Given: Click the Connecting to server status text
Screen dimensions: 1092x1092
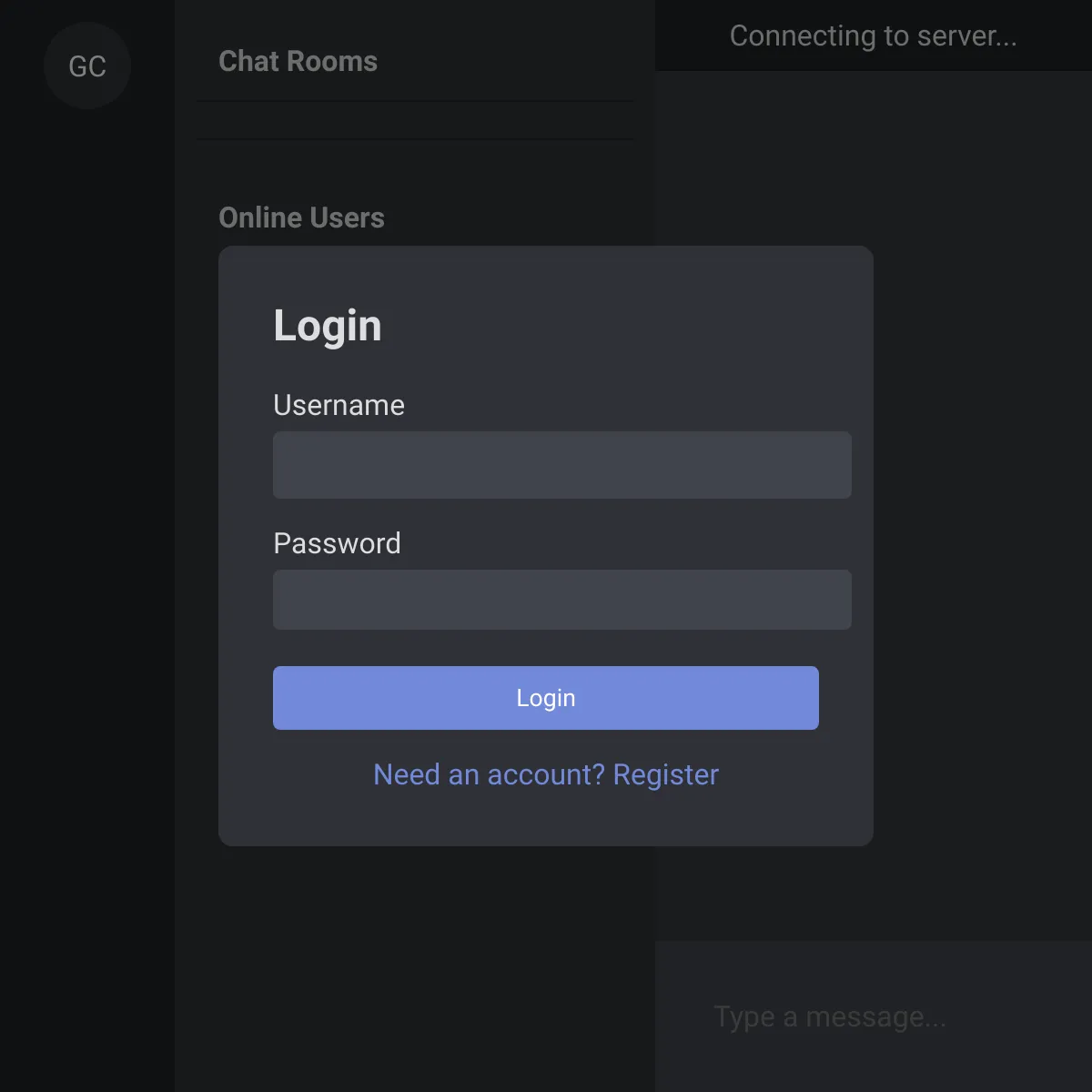Looking at the screenshot, I should pos(873,35).
